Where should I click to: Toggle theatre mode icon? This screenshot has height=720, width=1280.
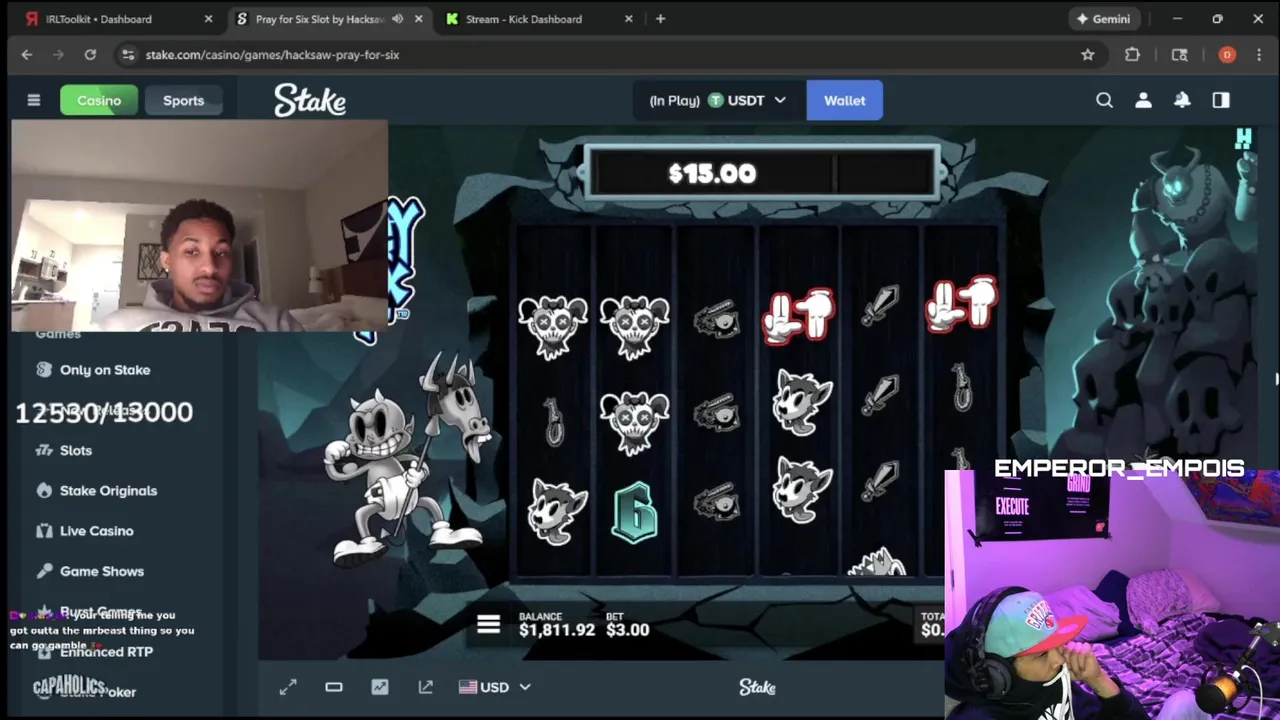pyautogui.click(x=334, y=687)
